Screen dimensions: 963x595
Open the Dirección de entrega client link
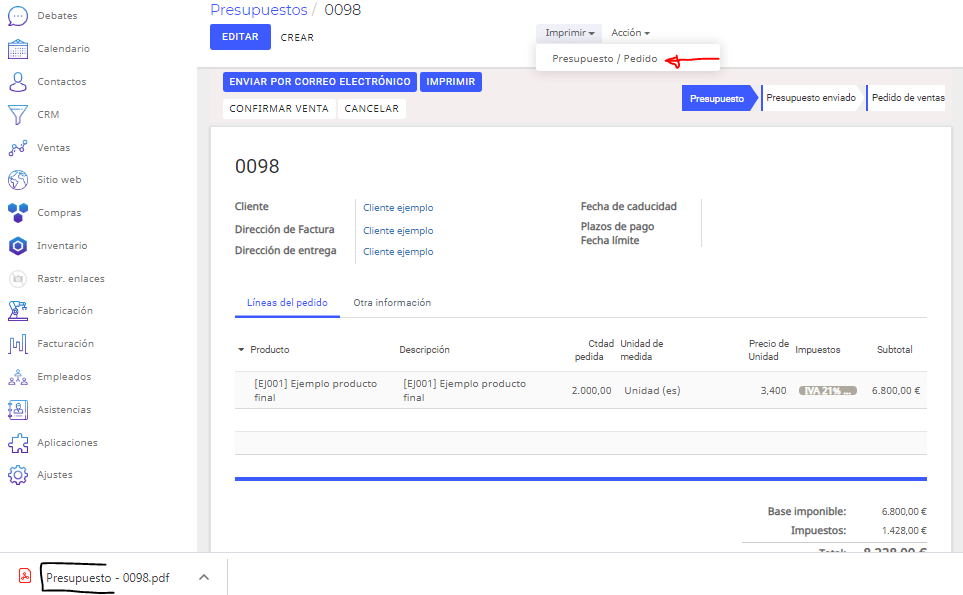[398, 252]
